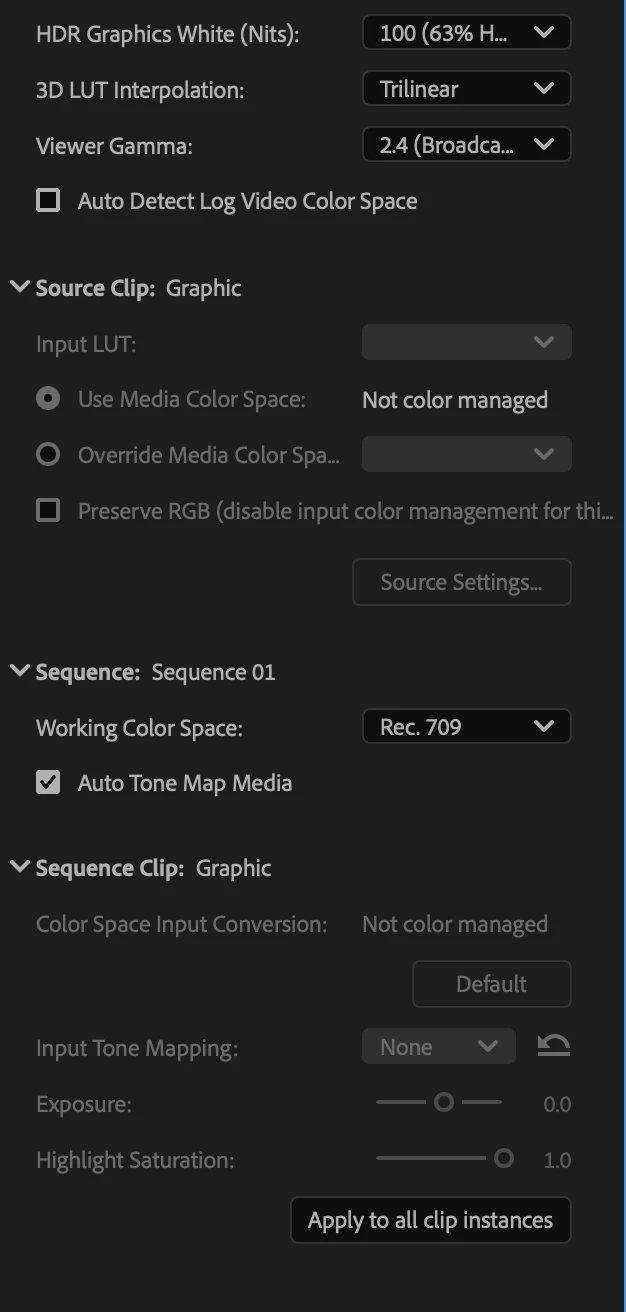Open the Input Tone Mapping dropdown
This screenshot has width=626, height=1312.
click(x=438, y=1047)
